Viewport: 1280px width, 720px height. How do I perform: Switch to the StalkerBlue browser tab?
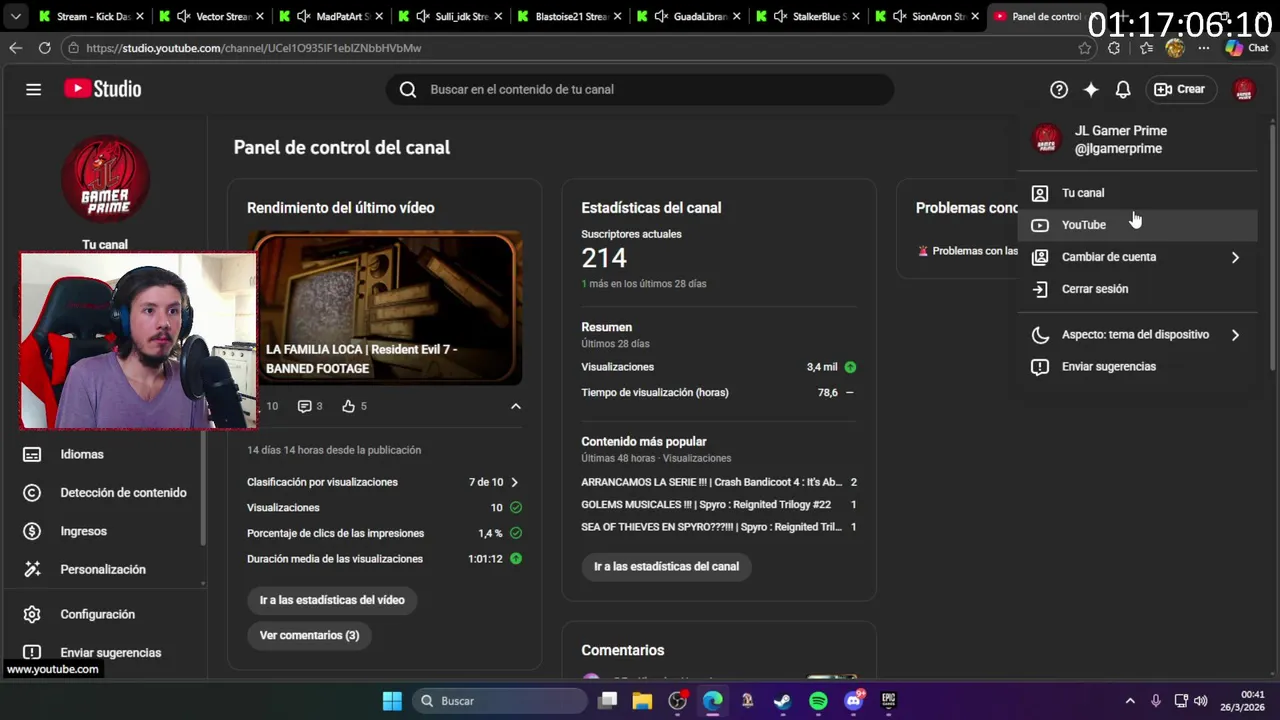point(808,17)
